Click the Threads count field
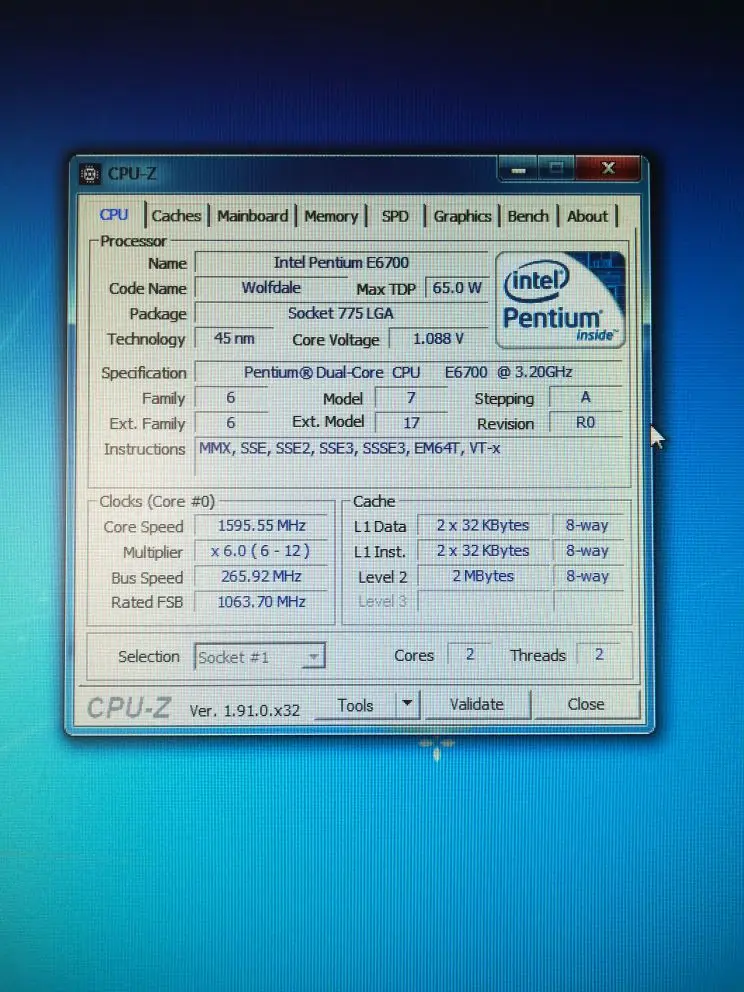The image size is (744, 992). pos(599,655)
